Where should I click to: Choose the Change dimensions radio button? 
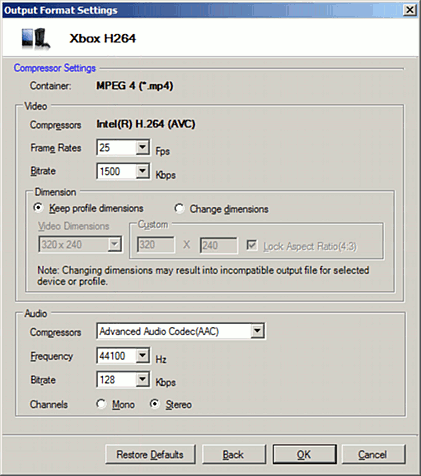(179, 209)
